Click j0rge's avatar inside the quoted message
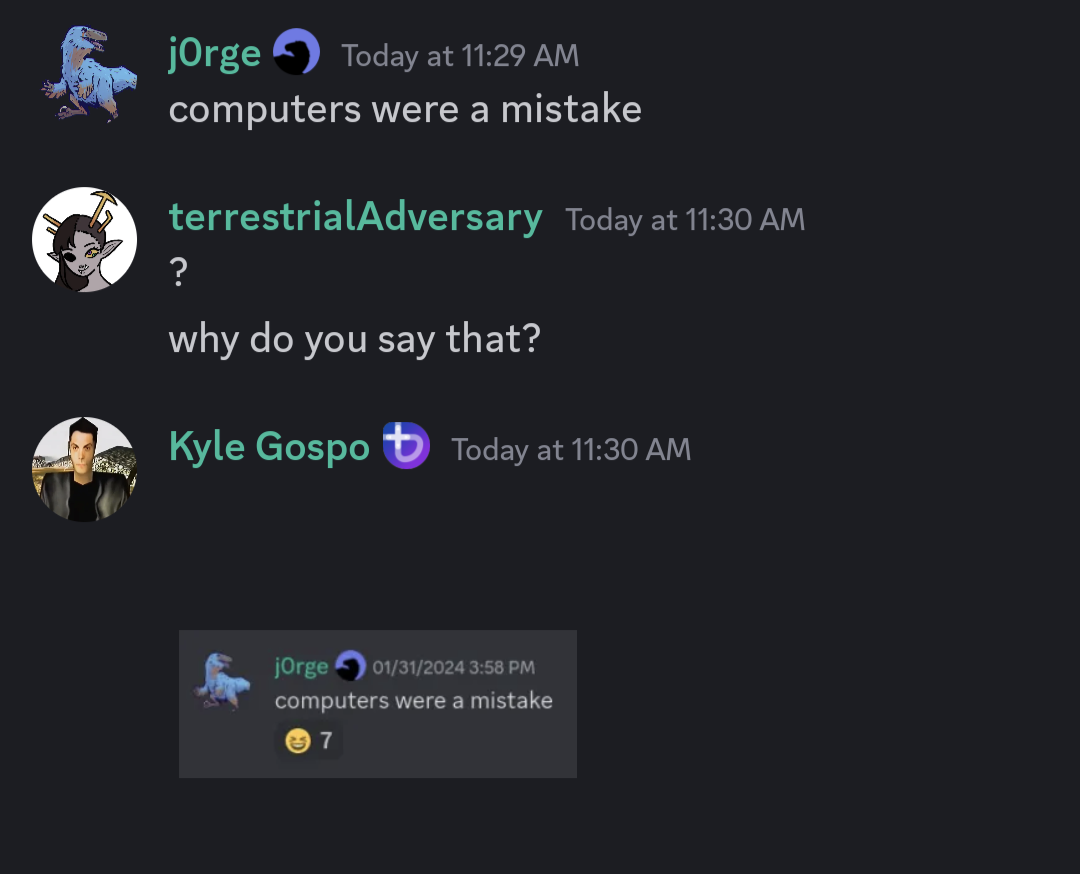The width and height of the screenshot is (1080, 874). pos(224,678)
